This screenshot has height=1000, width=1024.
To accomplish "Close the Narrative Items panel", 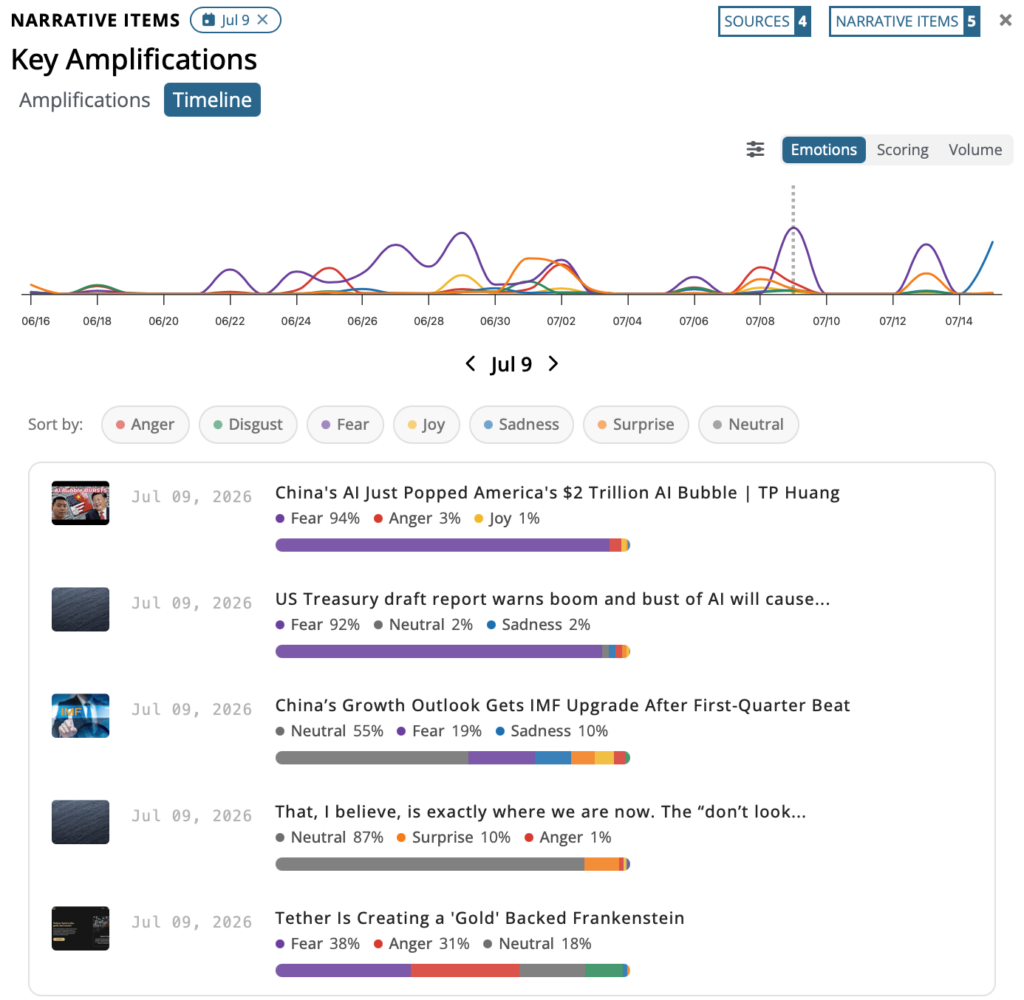I will coord(1005,20).
